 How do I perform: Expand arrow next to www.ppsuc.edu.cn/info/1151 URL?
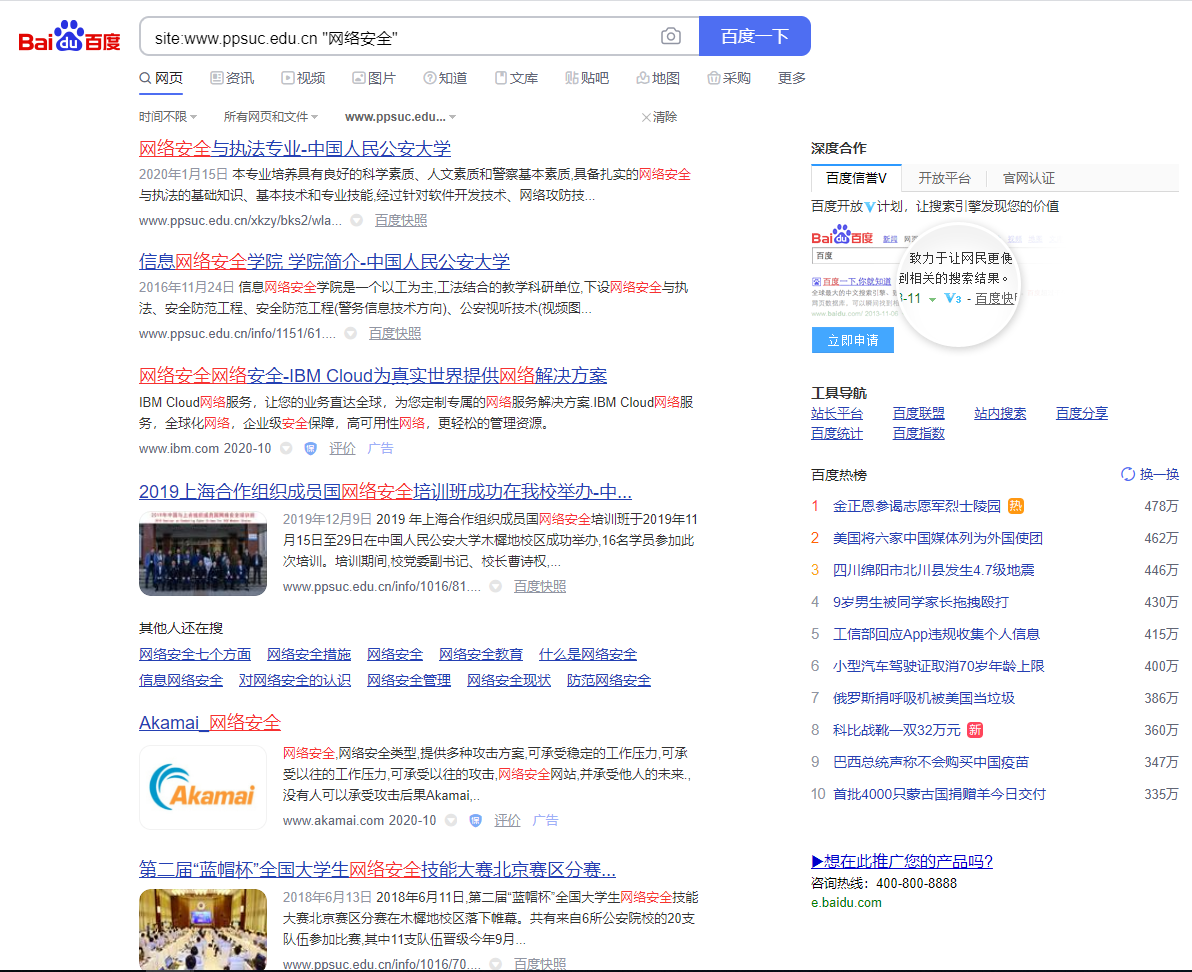click(x=350, y=334)
